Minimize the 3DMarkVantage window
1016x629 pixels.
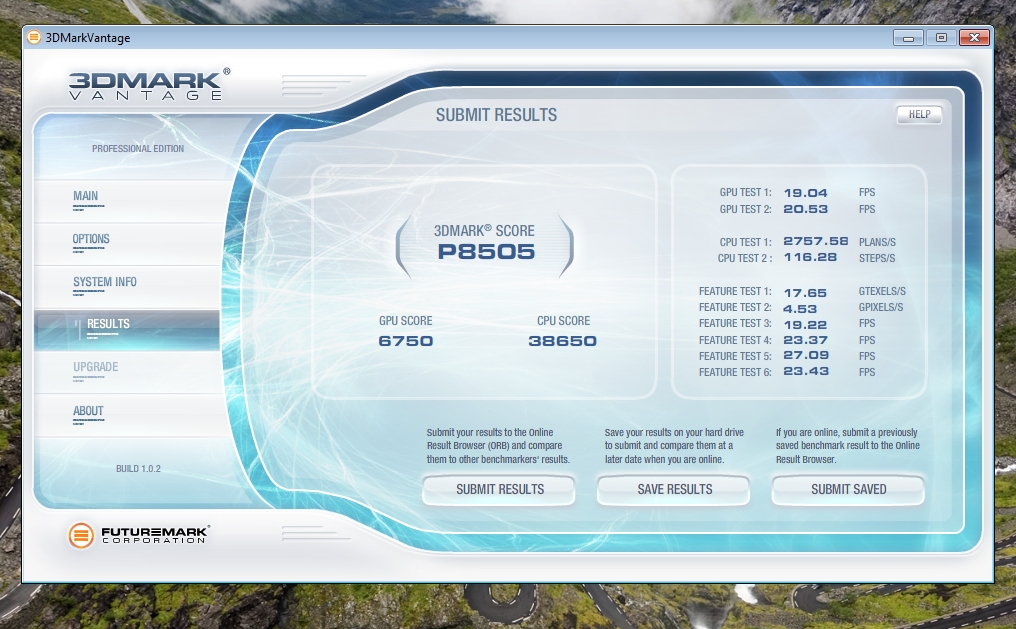(909, 37)
